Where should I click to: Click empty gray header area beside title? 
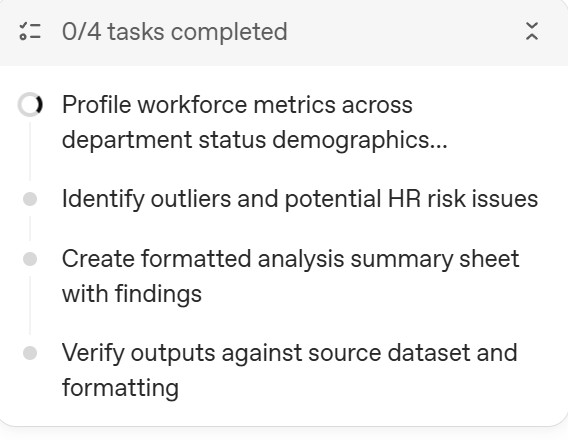(x=406, y=32)
